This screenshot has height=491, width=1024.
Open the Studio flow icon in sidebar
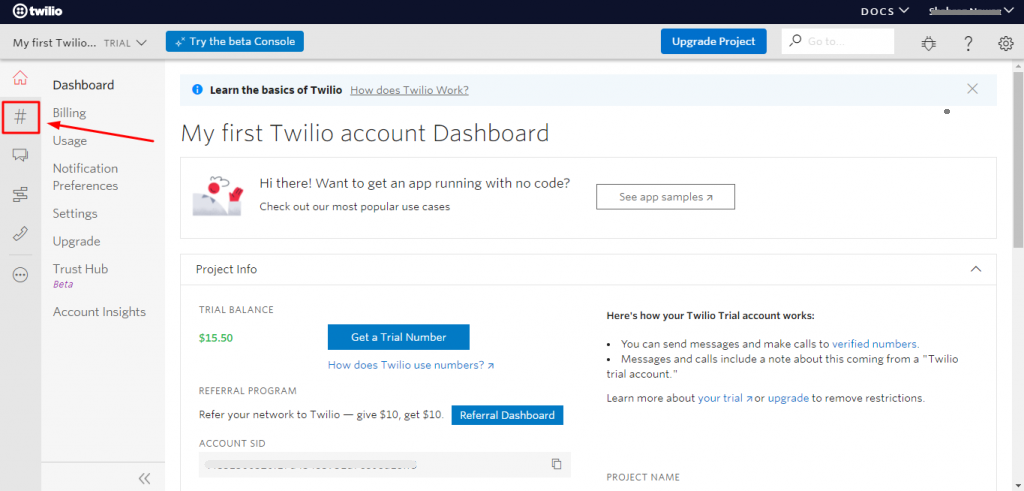20,194
